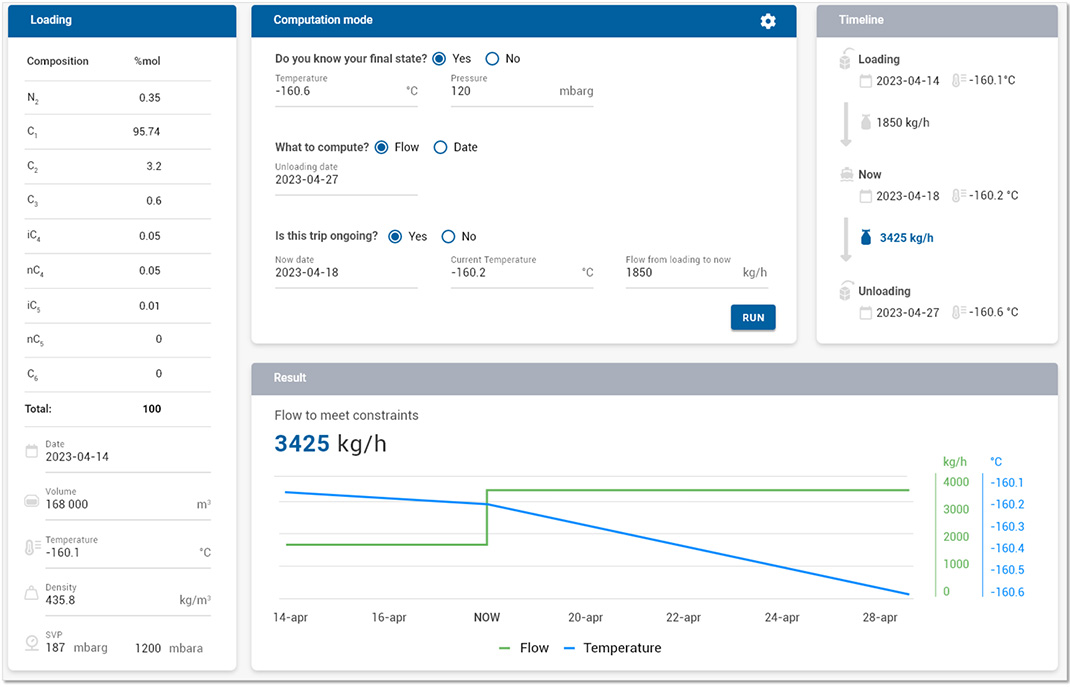Select Flow as what to compute
This screenshot has height=687, width=1070.
(x=381, y=147)
